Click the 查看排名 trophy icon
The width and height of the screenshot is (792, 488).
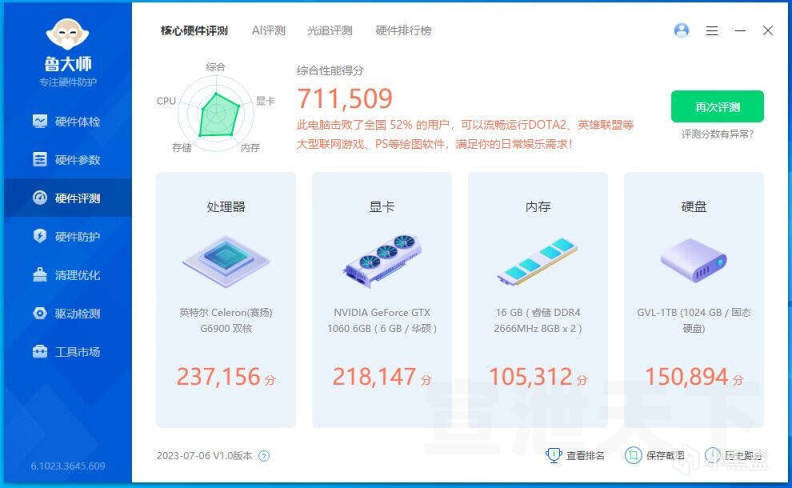coord(554,455)
